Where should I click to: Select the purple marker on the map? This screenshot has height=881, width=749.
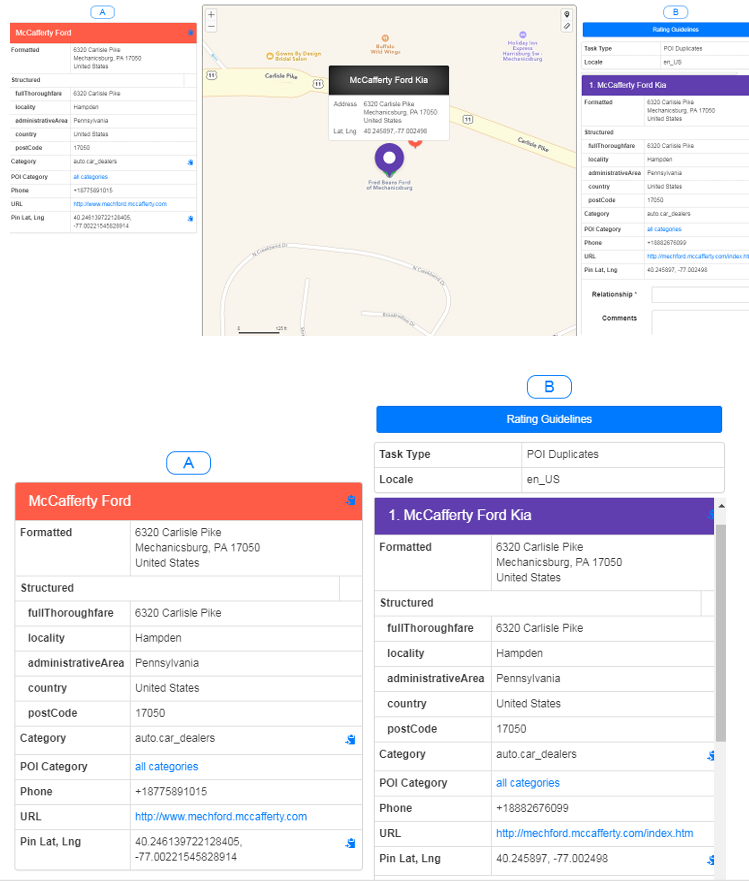pyautogui.click(x=389, y=160)
